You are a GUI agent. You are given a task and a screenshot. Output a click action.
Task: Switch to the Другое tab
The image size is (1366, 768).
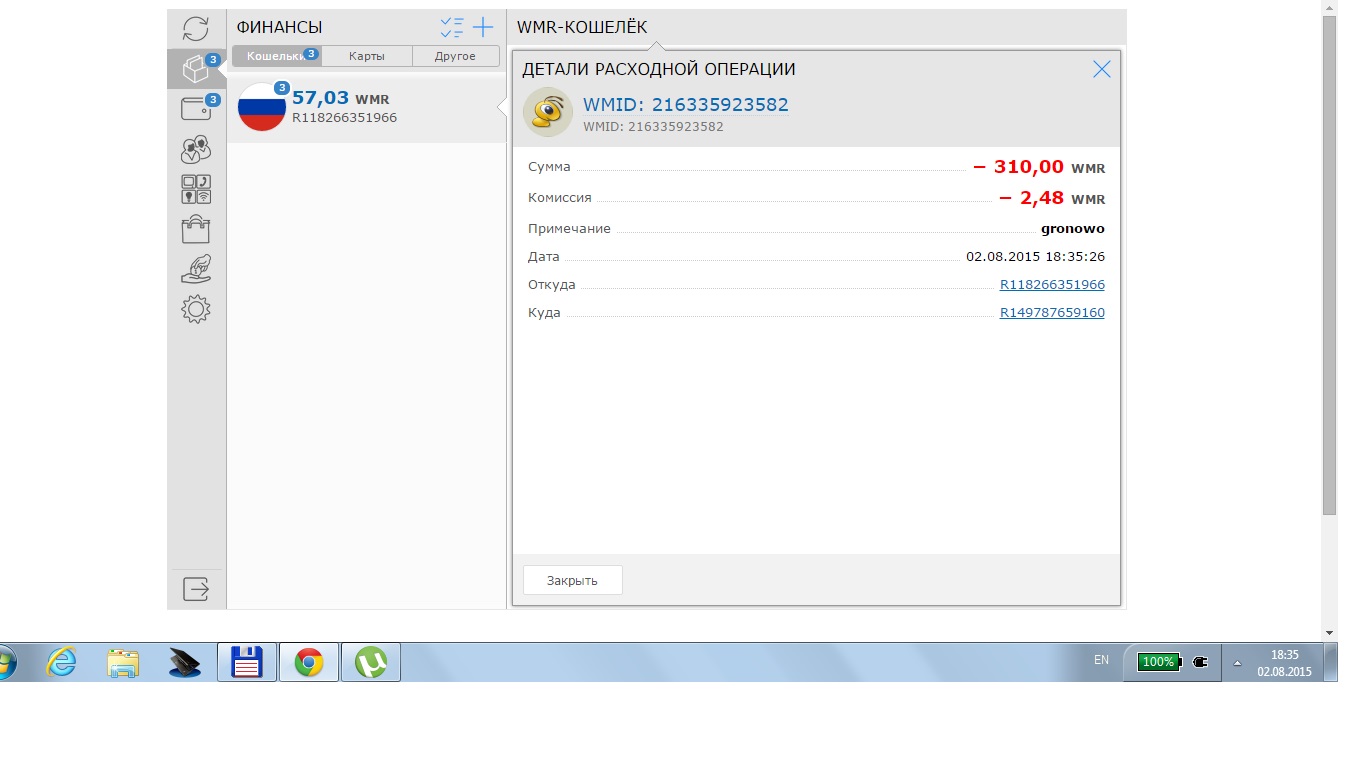[x=455, y=56]
